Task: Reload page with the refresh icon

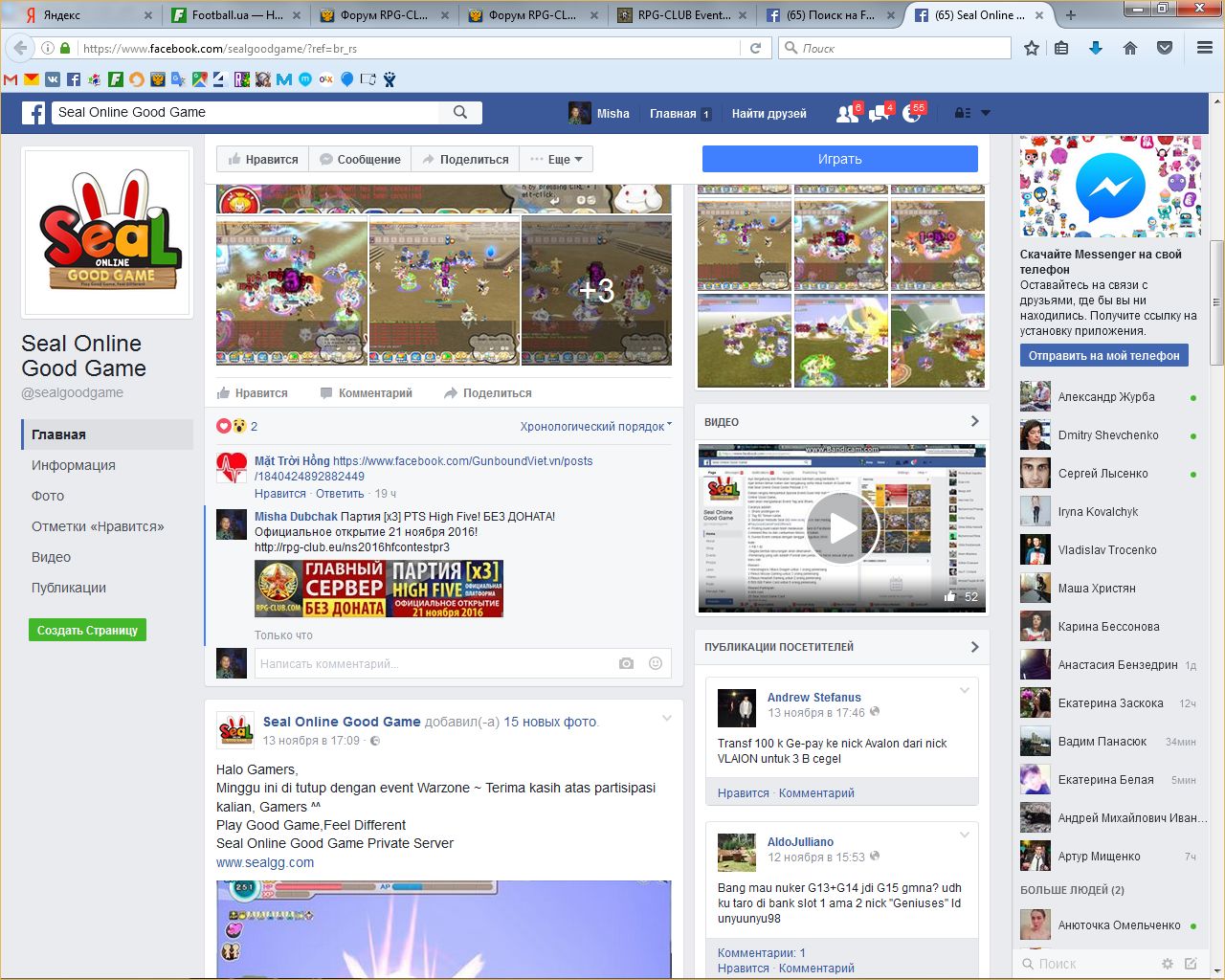Action: click(755, 48)
